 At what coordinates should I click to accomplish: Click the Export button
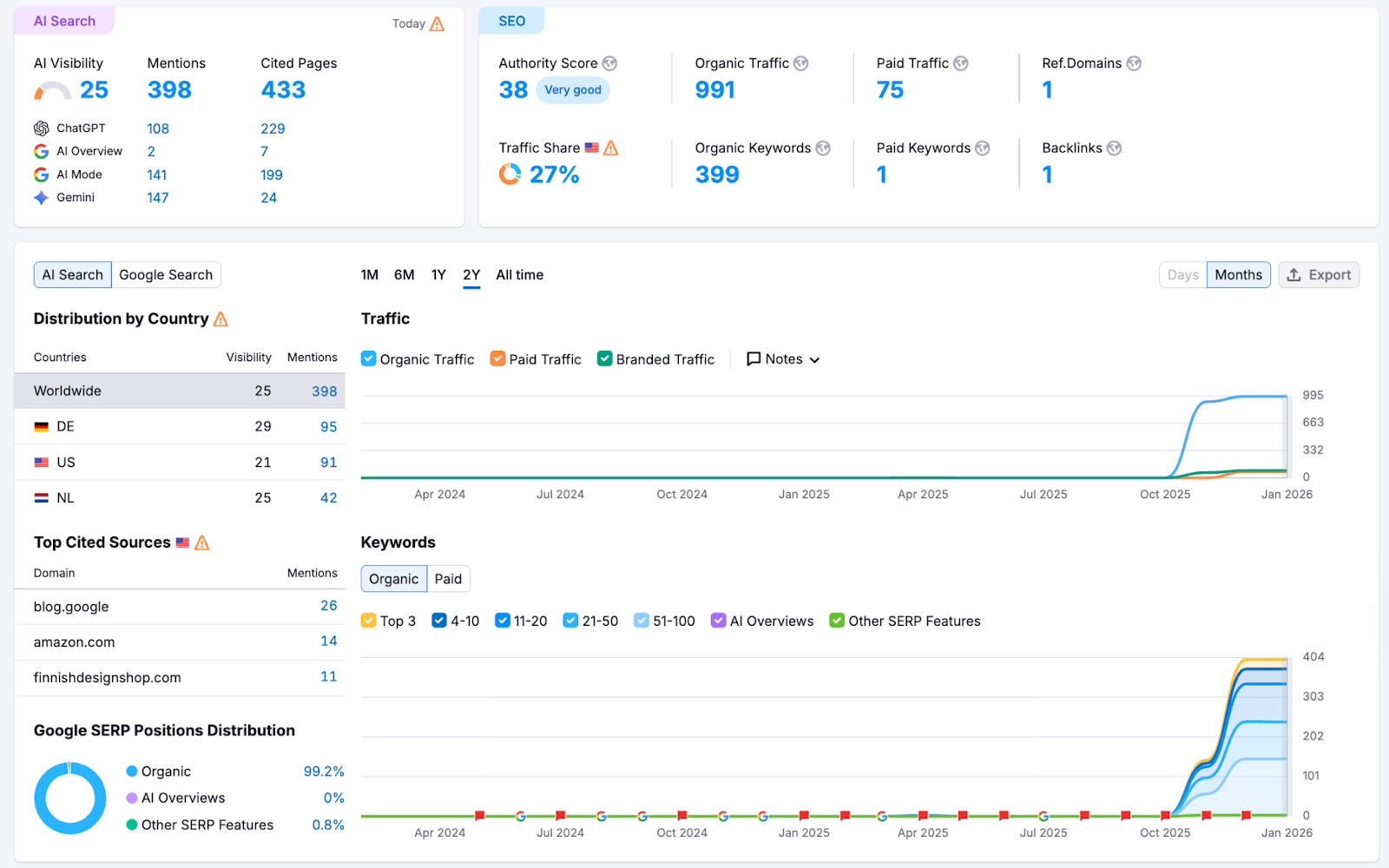coord(1319,274)
